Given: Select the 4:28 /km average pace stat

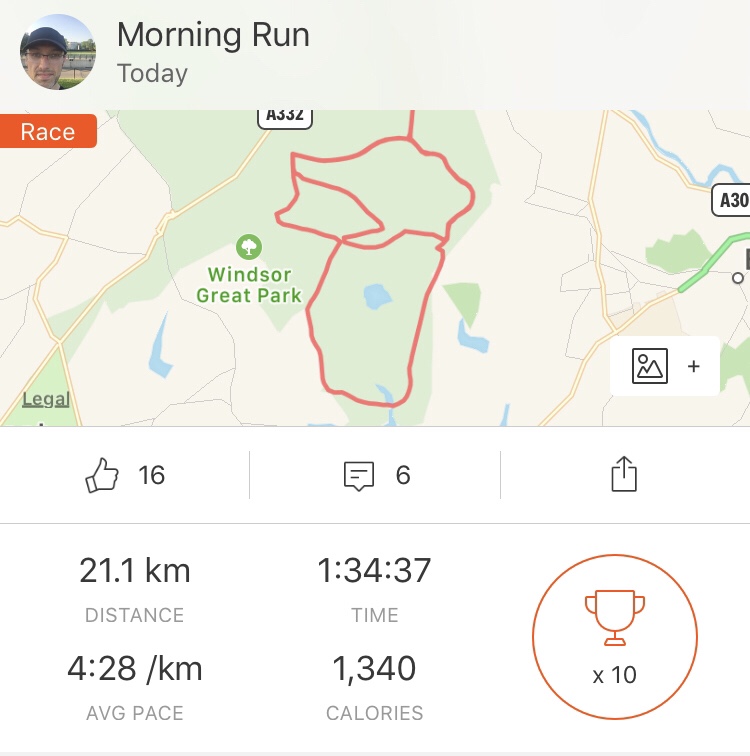Looking at the screenshot, I should point(134,669).
